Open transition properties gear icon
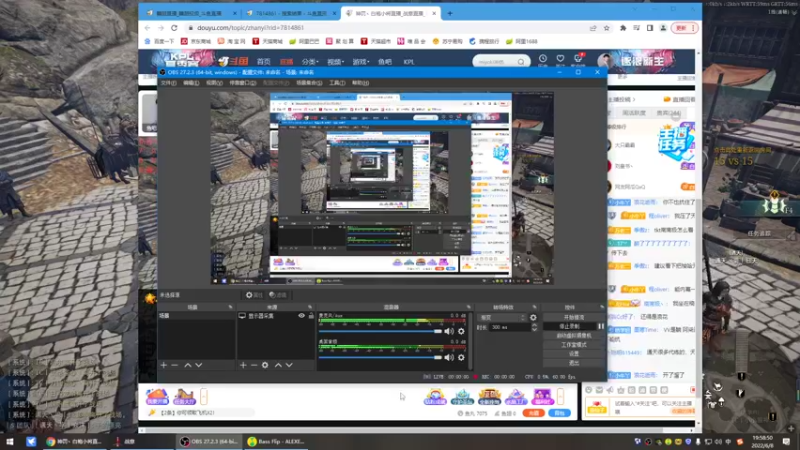 533,317
